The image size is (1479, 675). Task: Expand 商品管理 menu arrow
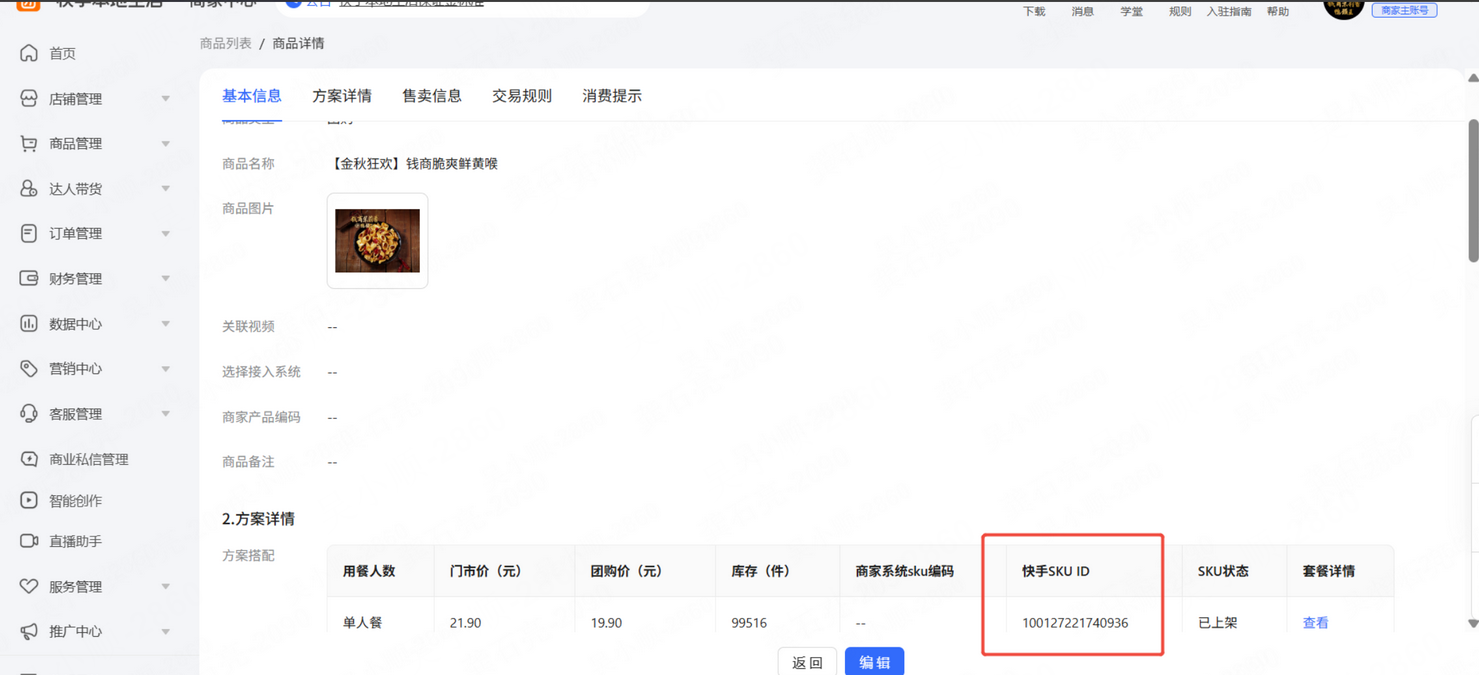tap(166, 144)
